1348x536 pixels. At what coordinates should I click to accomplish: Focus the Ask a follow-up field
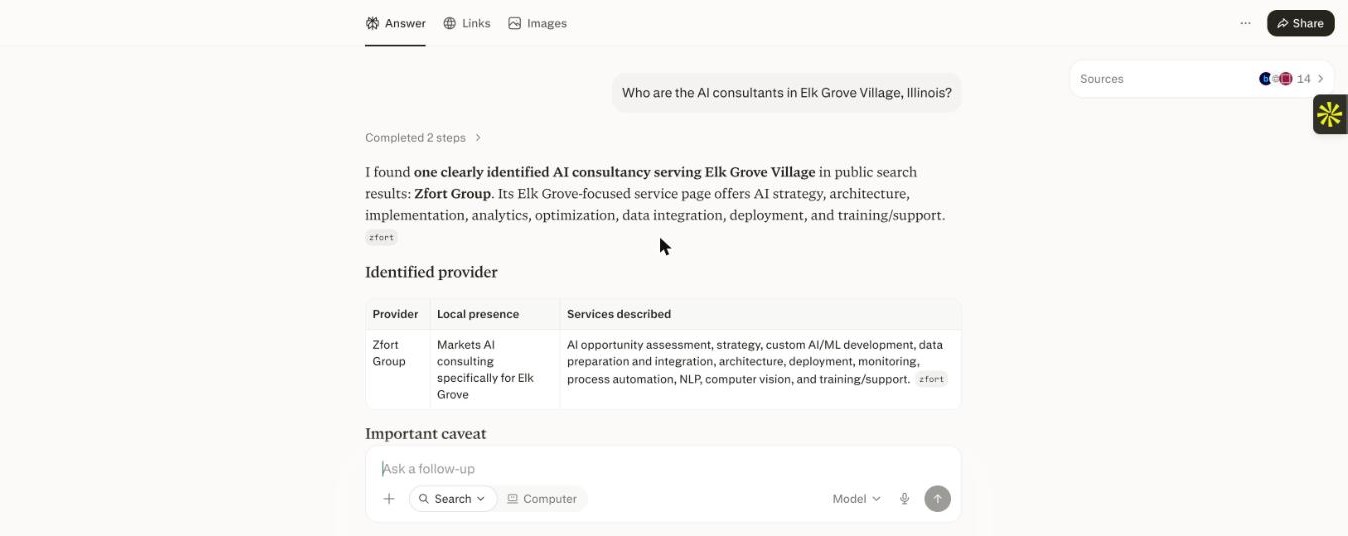(663, 469)
